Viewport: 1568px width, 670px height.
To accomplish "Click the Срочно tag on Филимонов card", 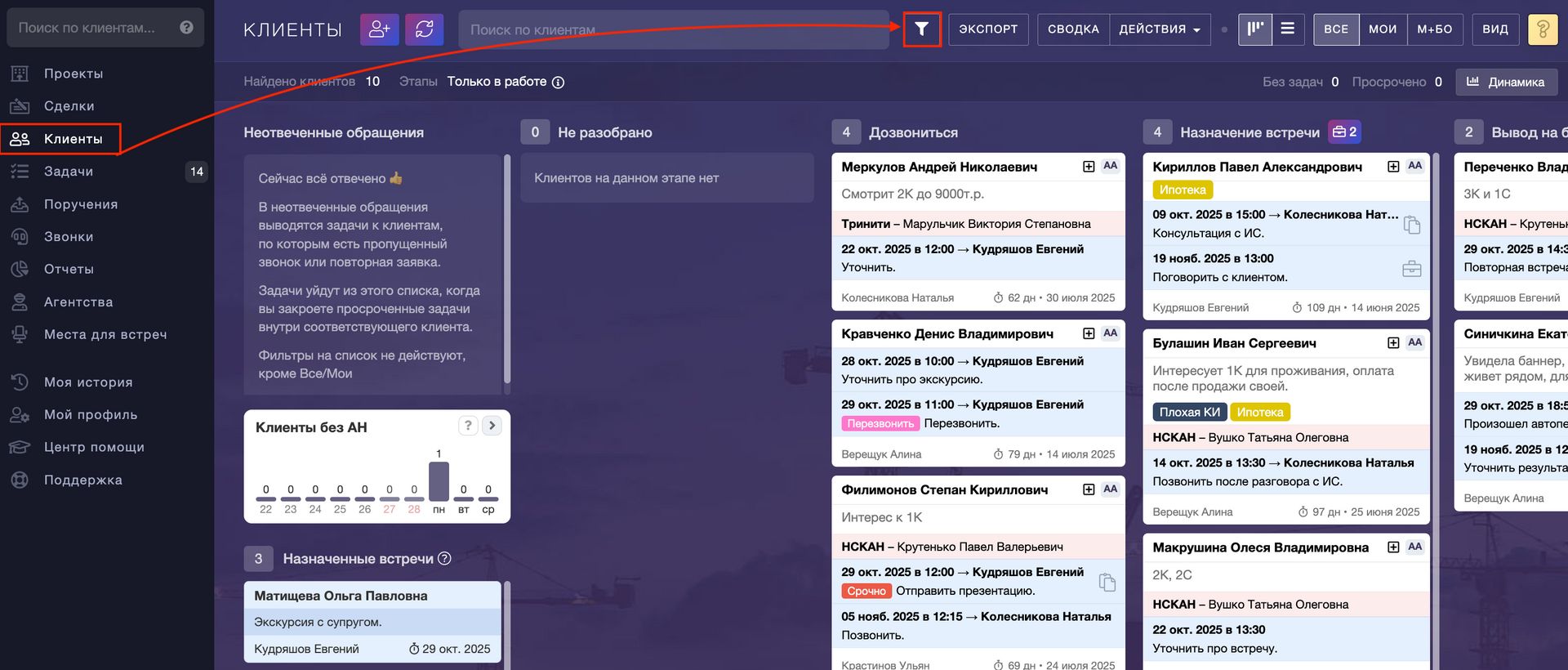I will point(866,591).
